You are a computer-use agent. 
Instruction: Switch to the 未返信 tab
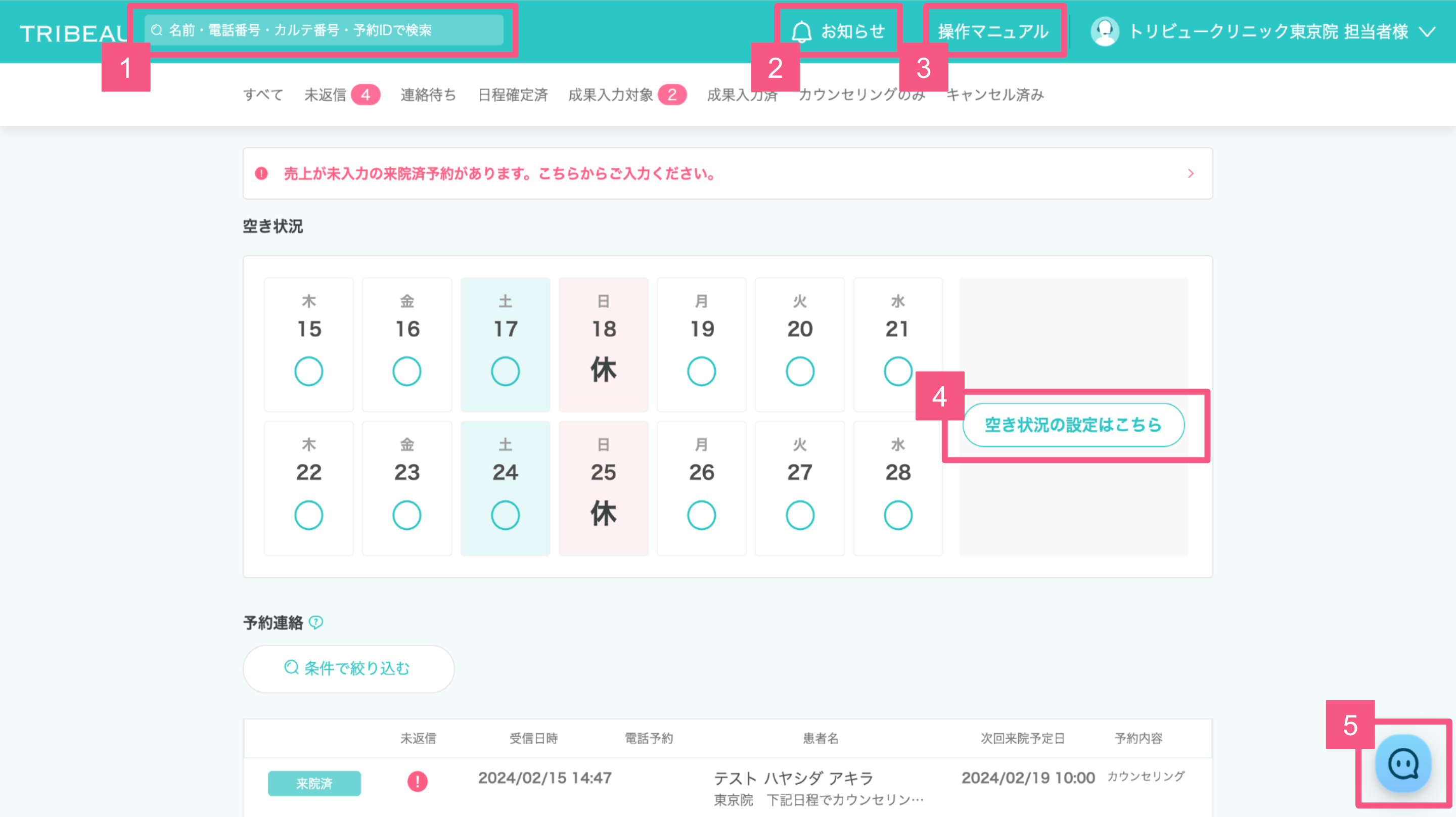click(x=326, y=95)
